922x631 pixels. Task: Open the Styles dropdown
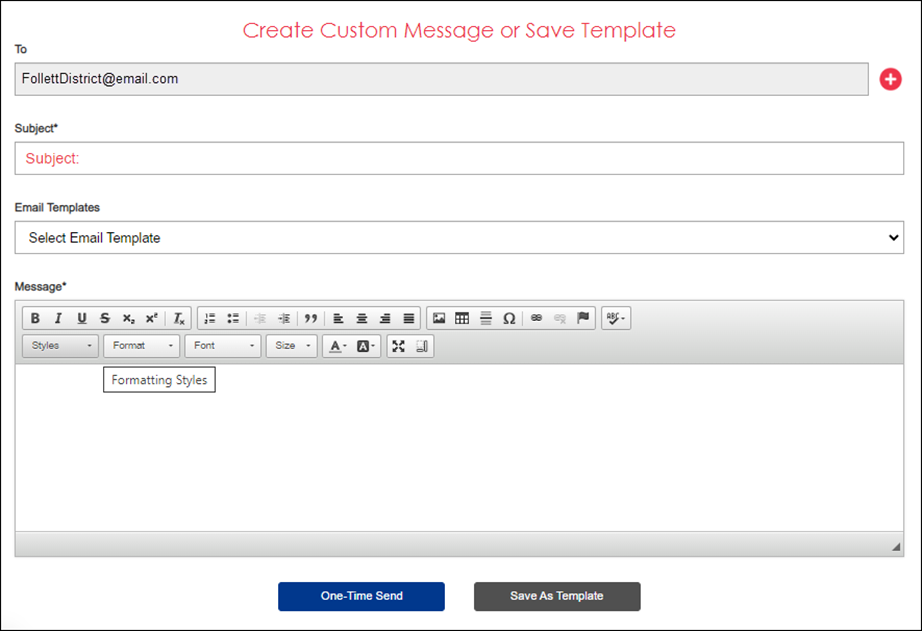pyautogui.click(x=61, y=346)
